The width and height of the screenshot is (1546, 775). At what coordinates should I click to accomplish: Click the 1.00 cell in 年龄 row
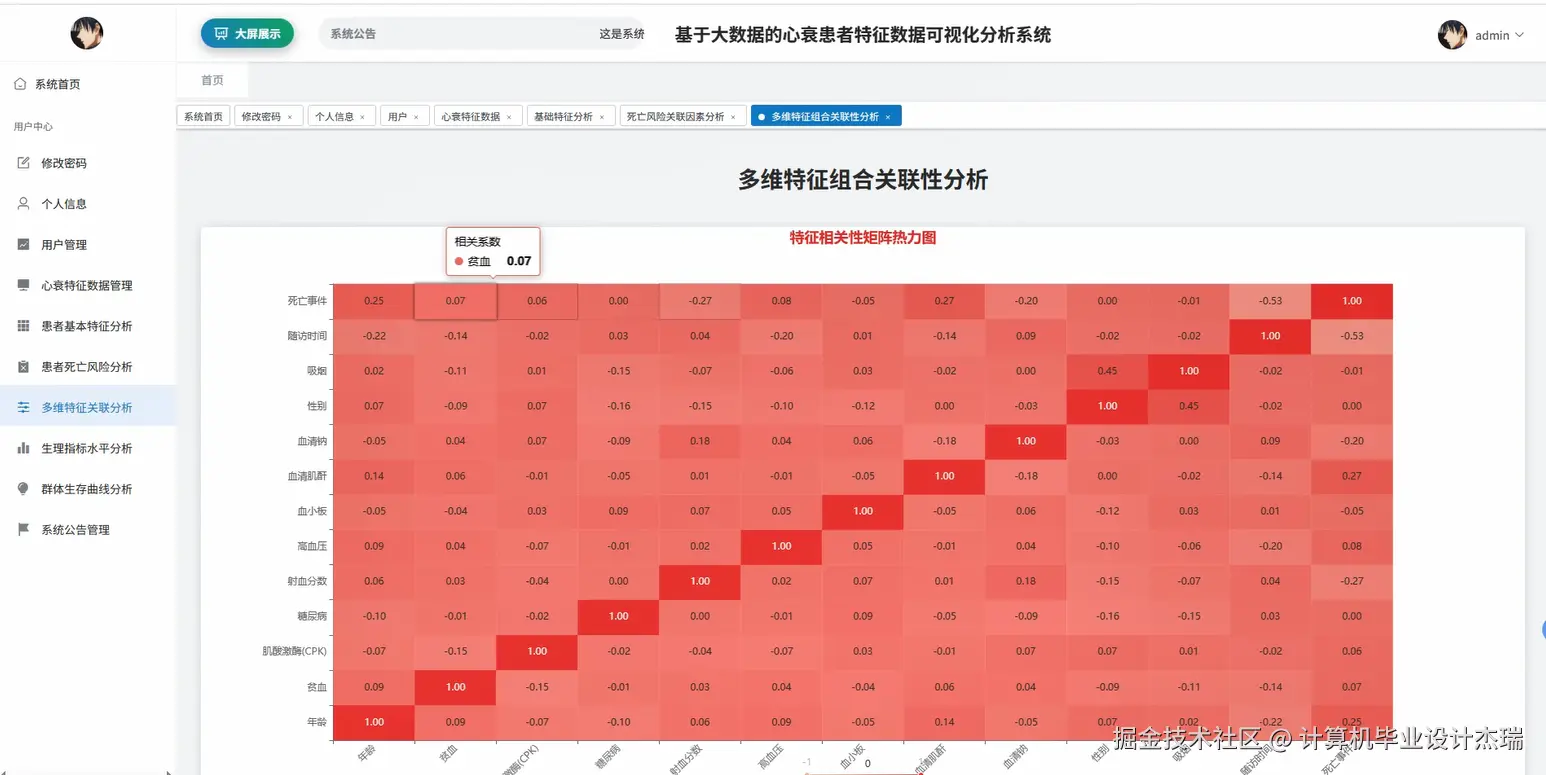tap(374, 722)
